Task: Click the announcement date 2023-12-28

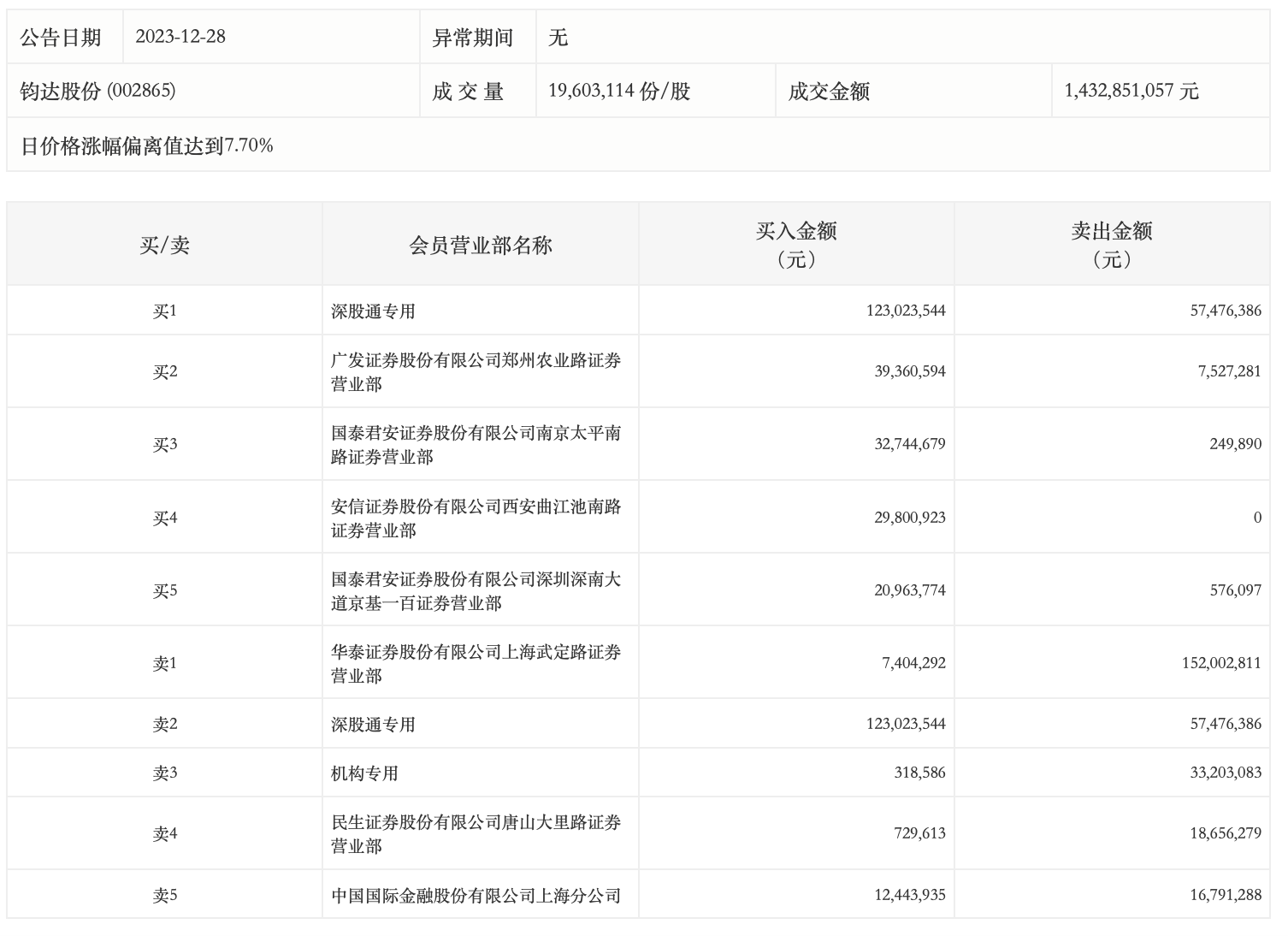Action: tap(180, 37)
